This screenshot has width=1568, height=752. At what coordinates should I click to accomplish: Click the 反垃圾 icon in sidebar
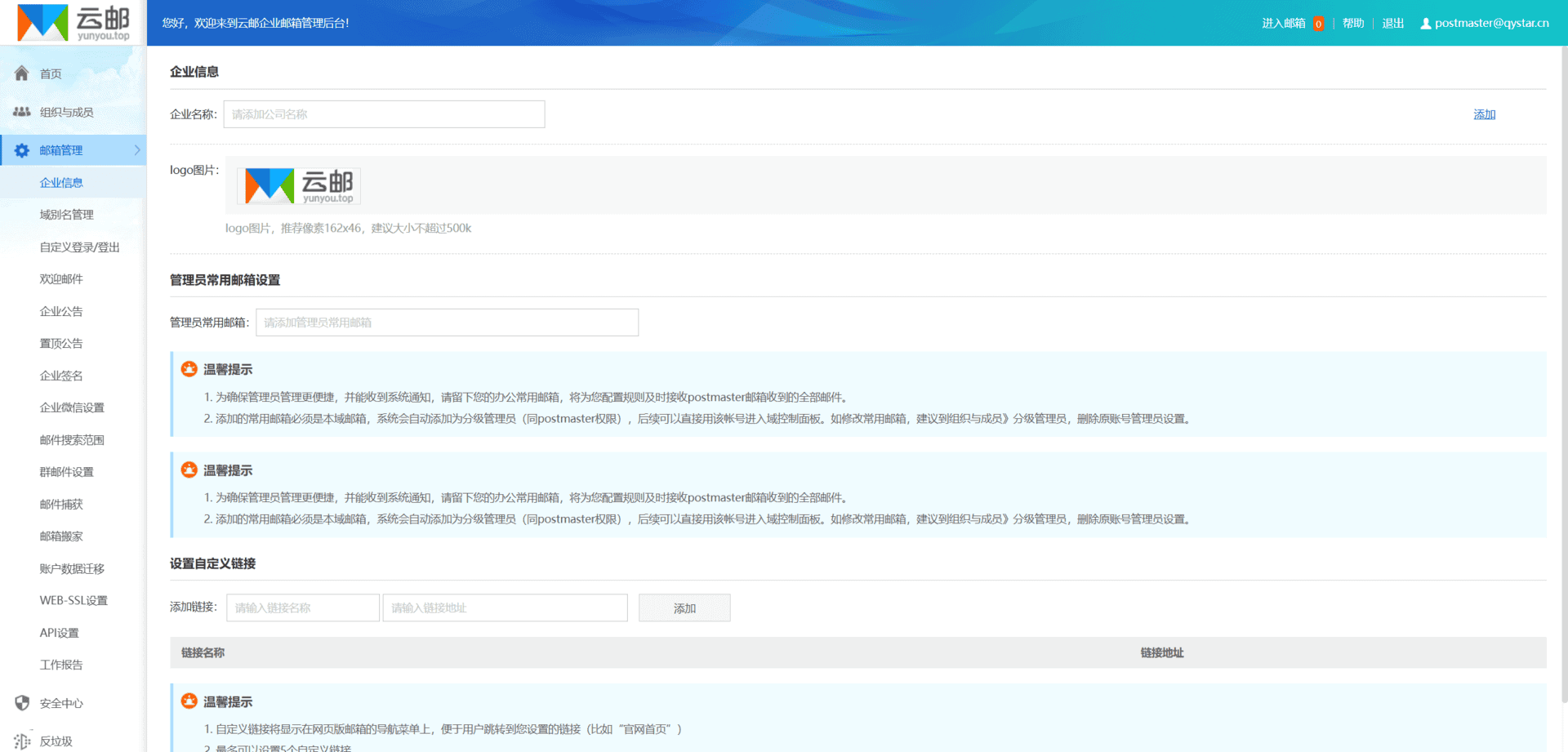click(22, 741)
